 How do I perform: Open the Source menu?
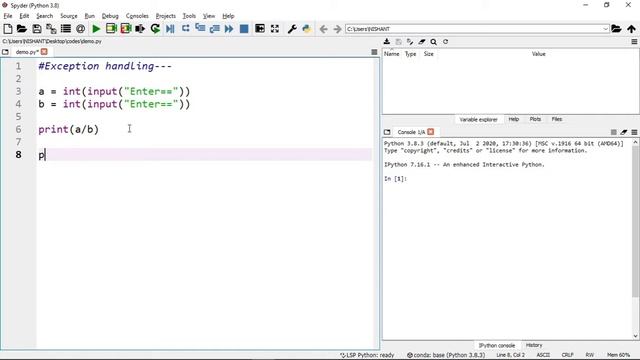click(x=69, y=16)
